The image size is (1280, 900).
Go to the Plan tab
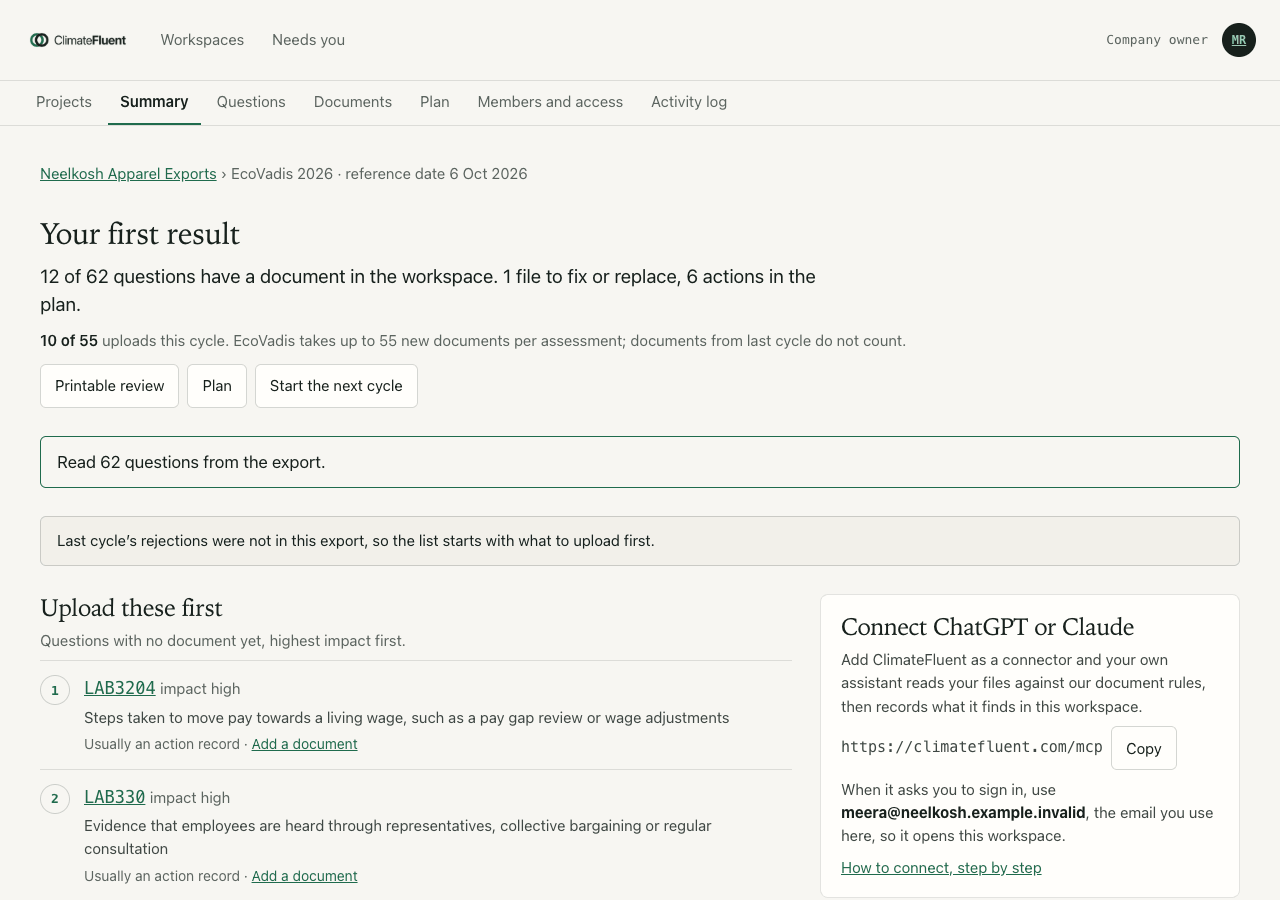tap(435, 102)
